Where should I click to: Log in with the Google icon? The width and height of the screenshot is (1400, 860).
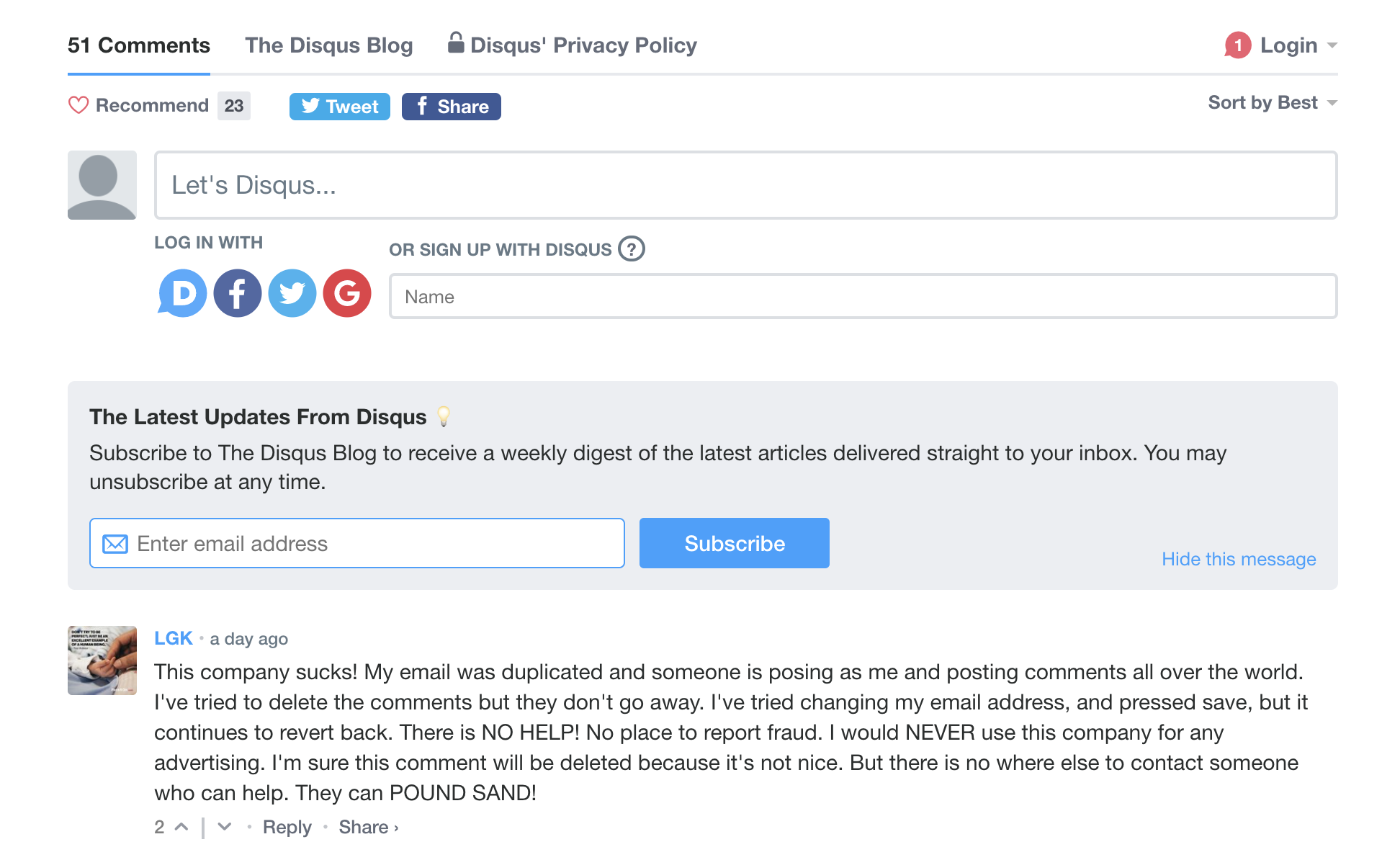(347, 293)
